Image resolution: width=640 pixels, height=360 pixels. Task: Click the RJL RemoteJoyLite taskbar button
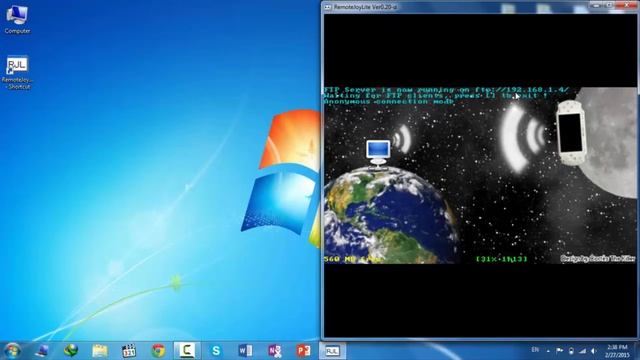tap(332, 351)
